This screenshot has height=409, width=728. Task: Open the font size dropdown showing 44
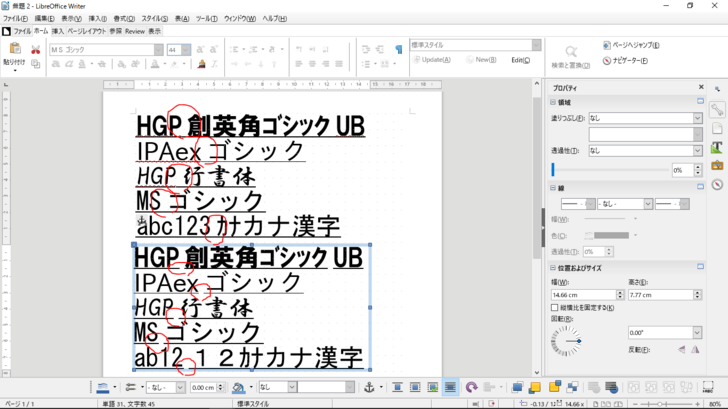(x=186, y=50)
